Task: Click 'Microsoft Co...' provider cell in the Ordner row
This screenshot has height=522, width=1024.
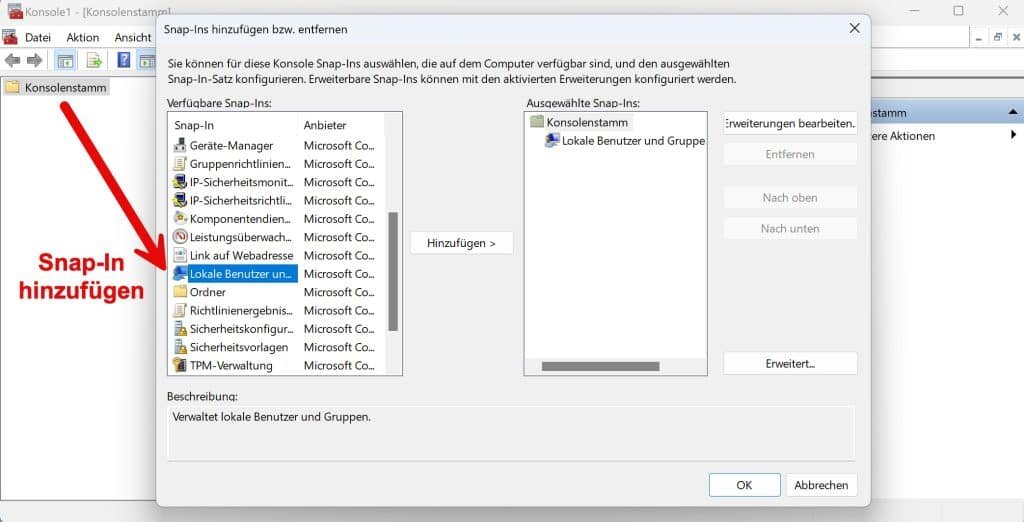Action: (x=339, y=292)
